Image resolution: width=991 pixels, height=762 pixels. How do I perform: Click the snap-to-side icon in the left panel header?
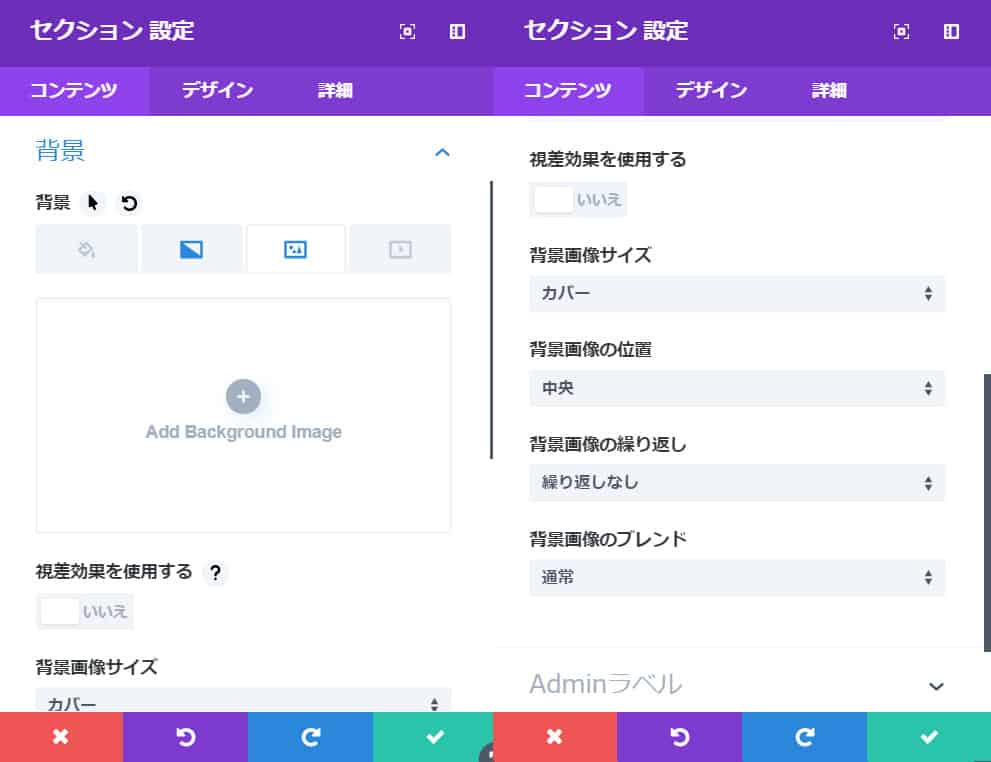pos(457,32)
